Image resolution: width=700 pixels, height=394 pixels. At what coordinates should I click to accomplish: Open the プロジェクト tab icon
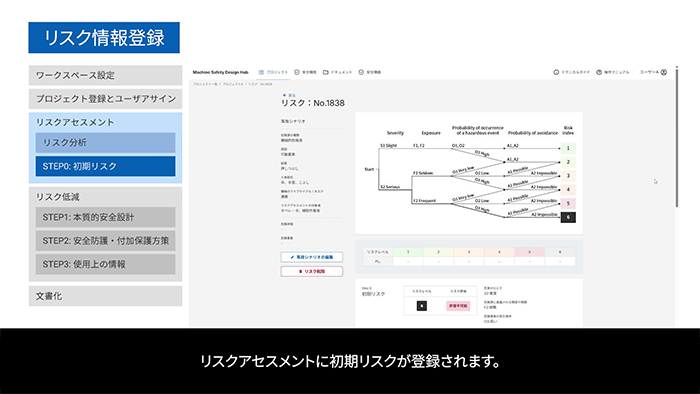261,72
